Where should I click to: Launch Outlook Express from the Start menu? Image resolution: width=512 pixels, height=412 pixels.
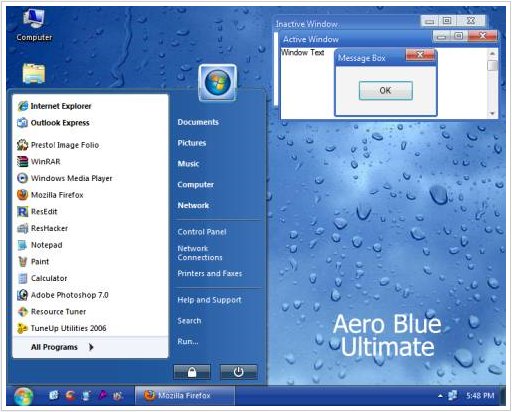[x=53, y=123]
